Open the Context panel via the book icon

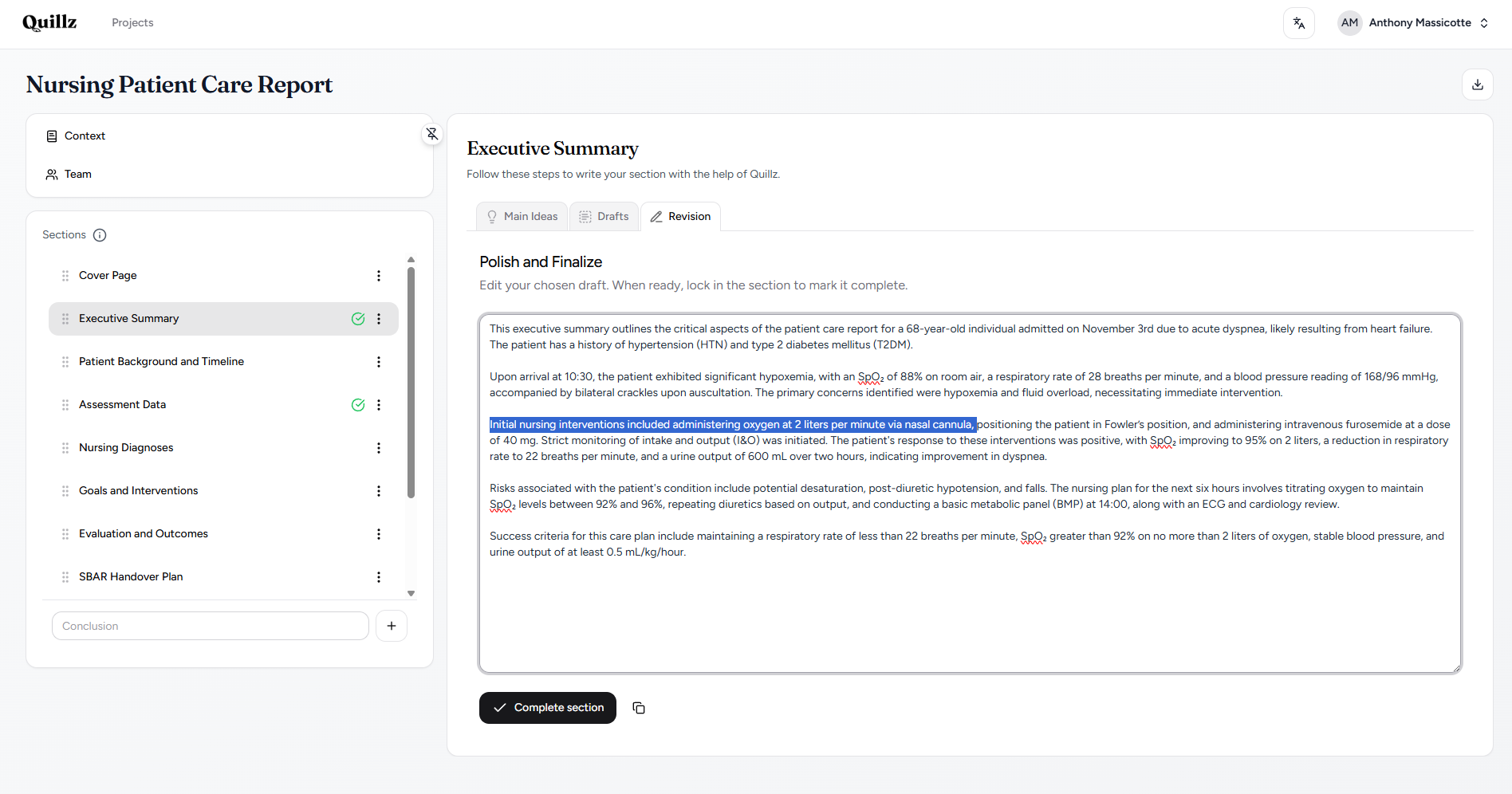[x=52, y=136]
